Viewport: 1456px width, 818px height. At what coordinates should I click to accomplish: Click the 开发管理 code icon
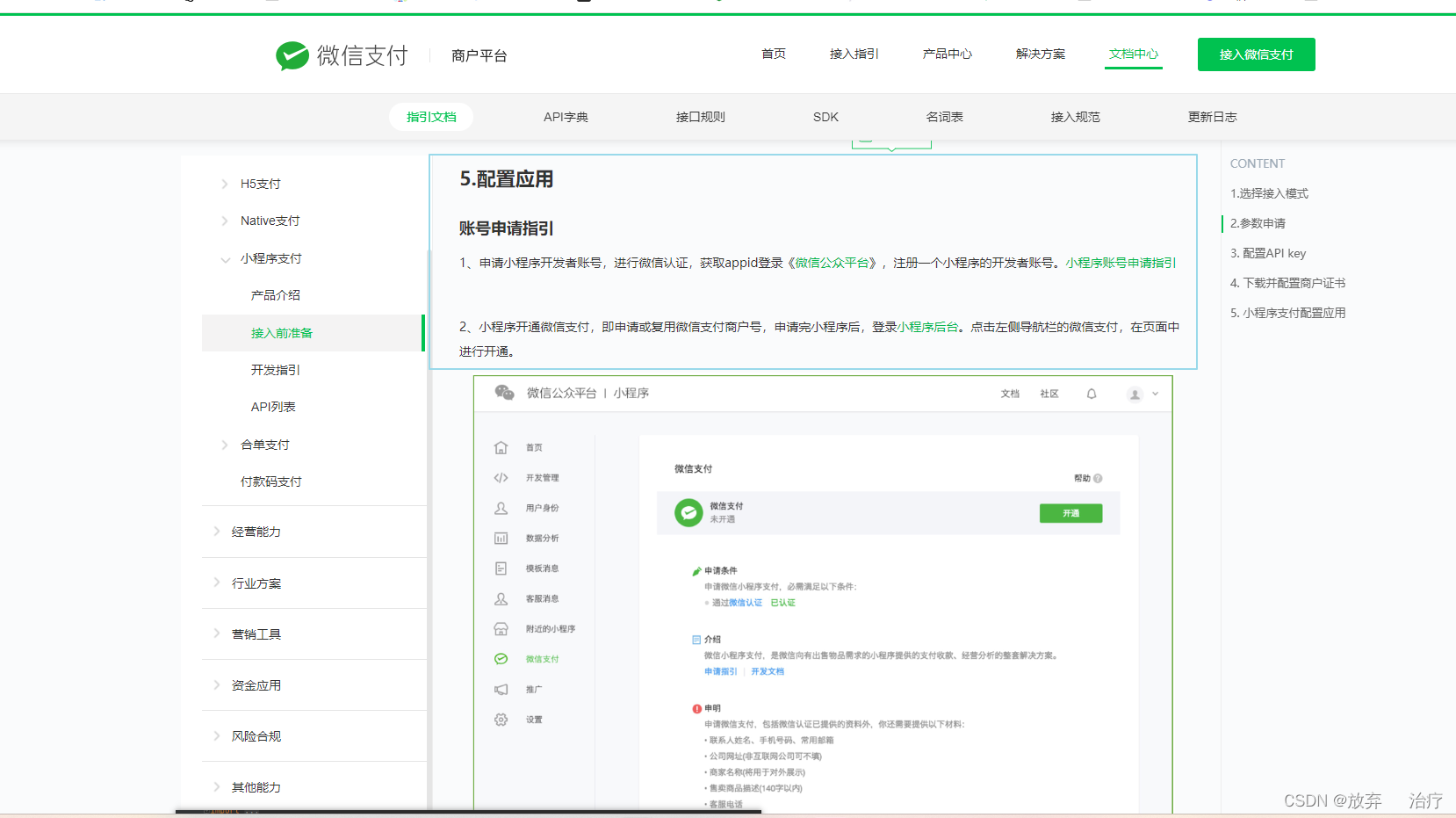[x=501, y=478]
